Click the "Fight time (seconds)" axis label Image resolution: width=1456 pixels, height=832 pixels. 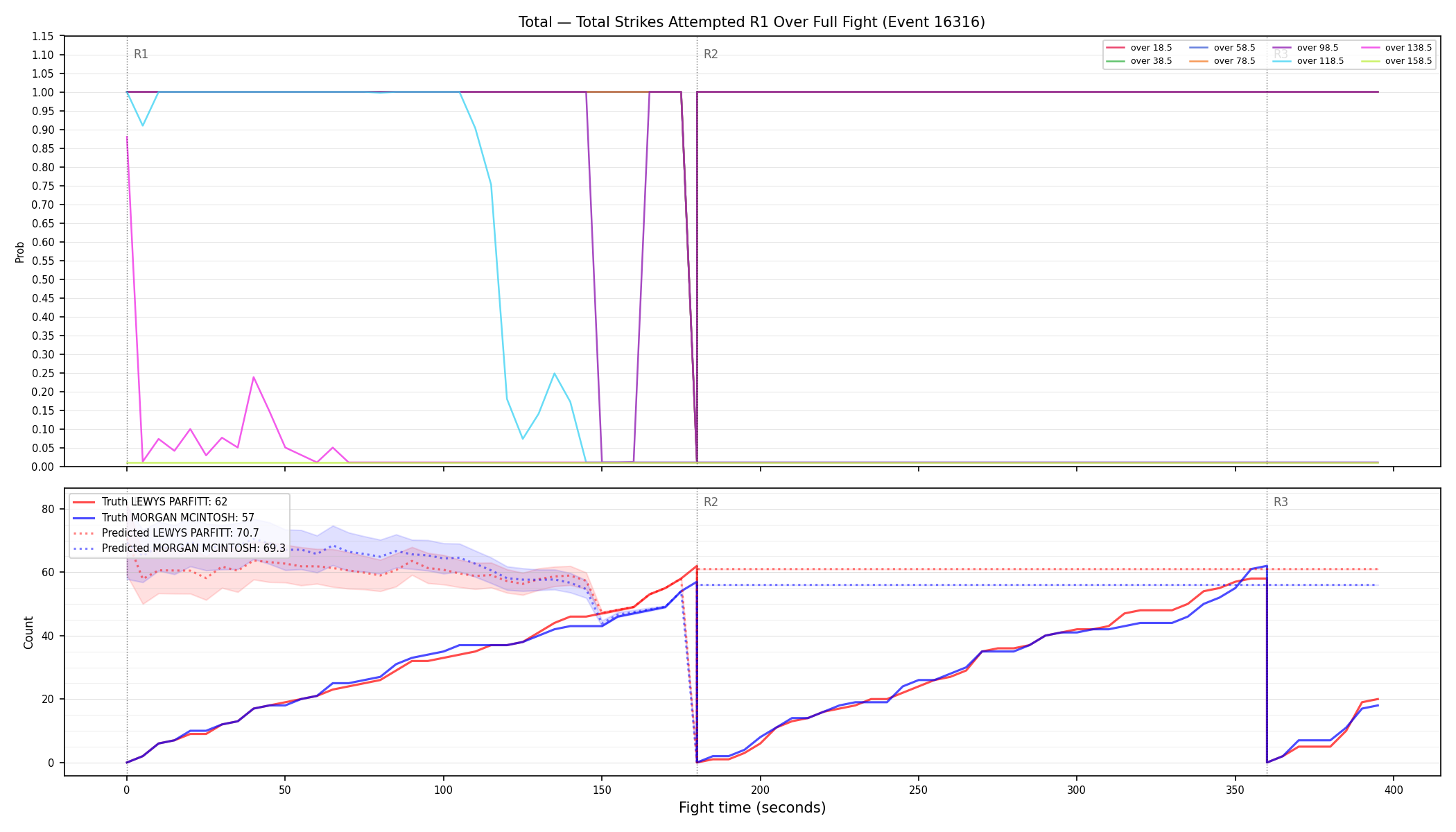(752, 808)
